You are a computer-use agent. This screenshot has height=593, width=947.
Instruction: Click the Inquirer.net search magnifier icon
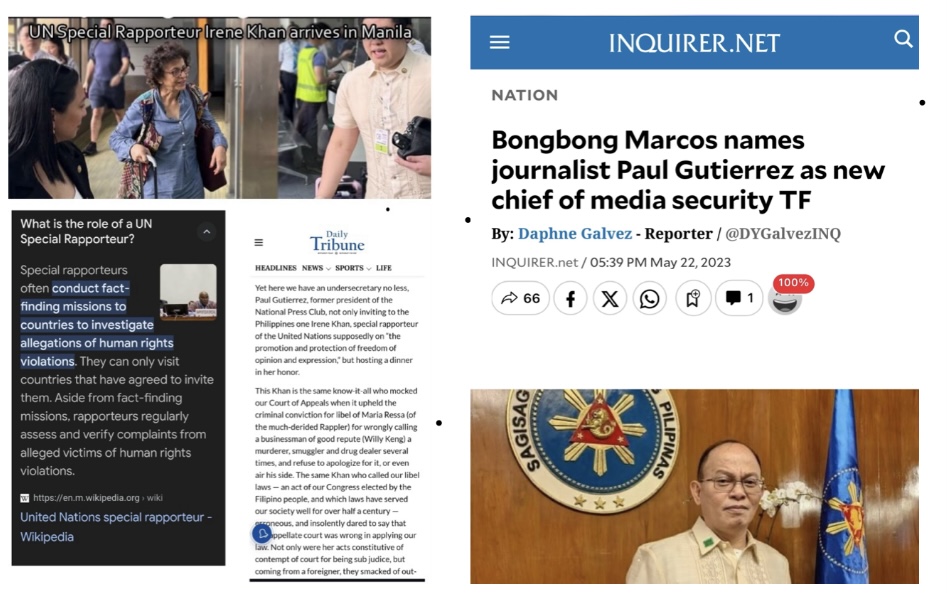click(903, 39)
